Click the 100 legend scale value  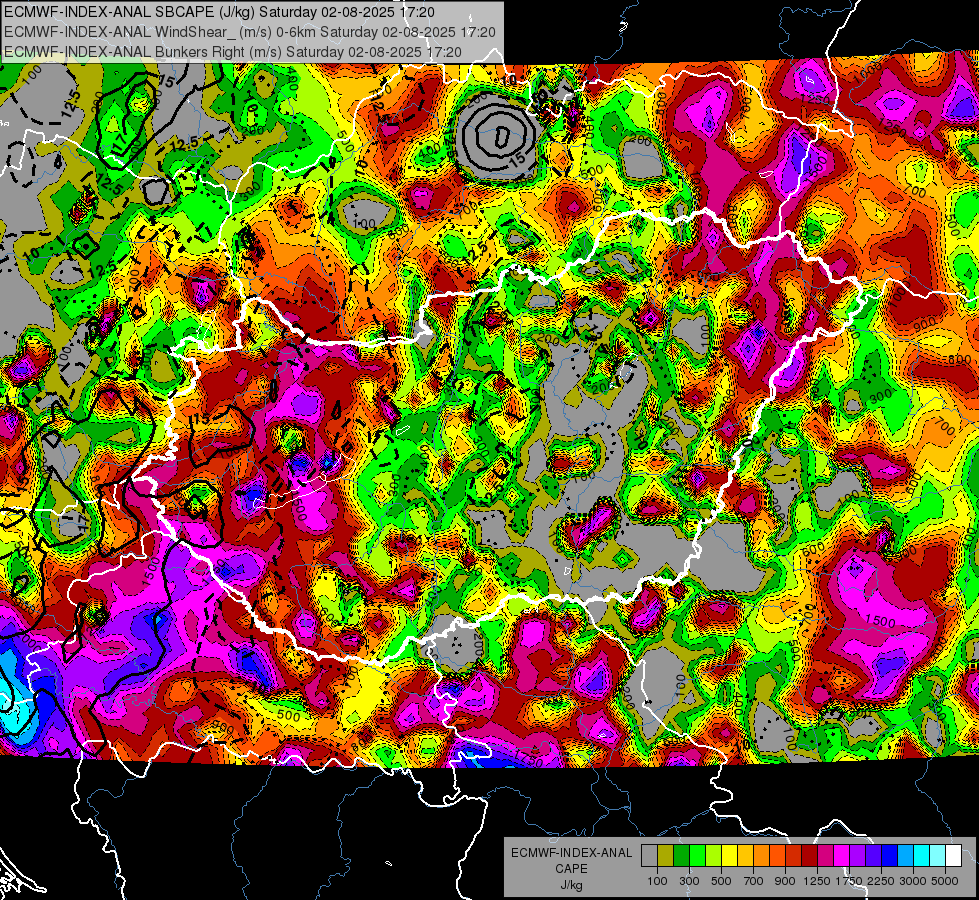(x=657, y=881)
